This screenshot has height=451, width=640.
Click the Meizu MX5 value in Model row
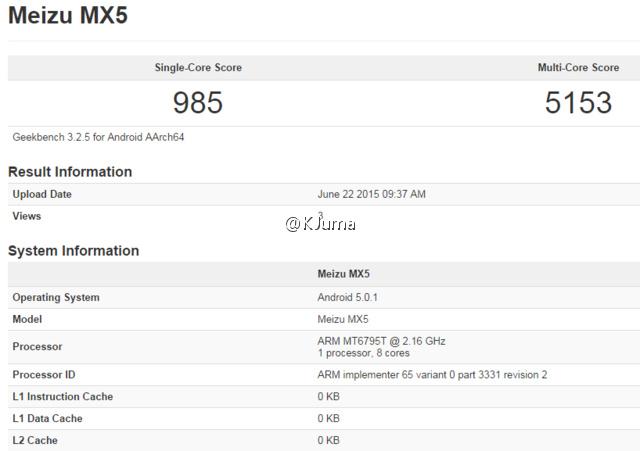(x=343, y=319)
